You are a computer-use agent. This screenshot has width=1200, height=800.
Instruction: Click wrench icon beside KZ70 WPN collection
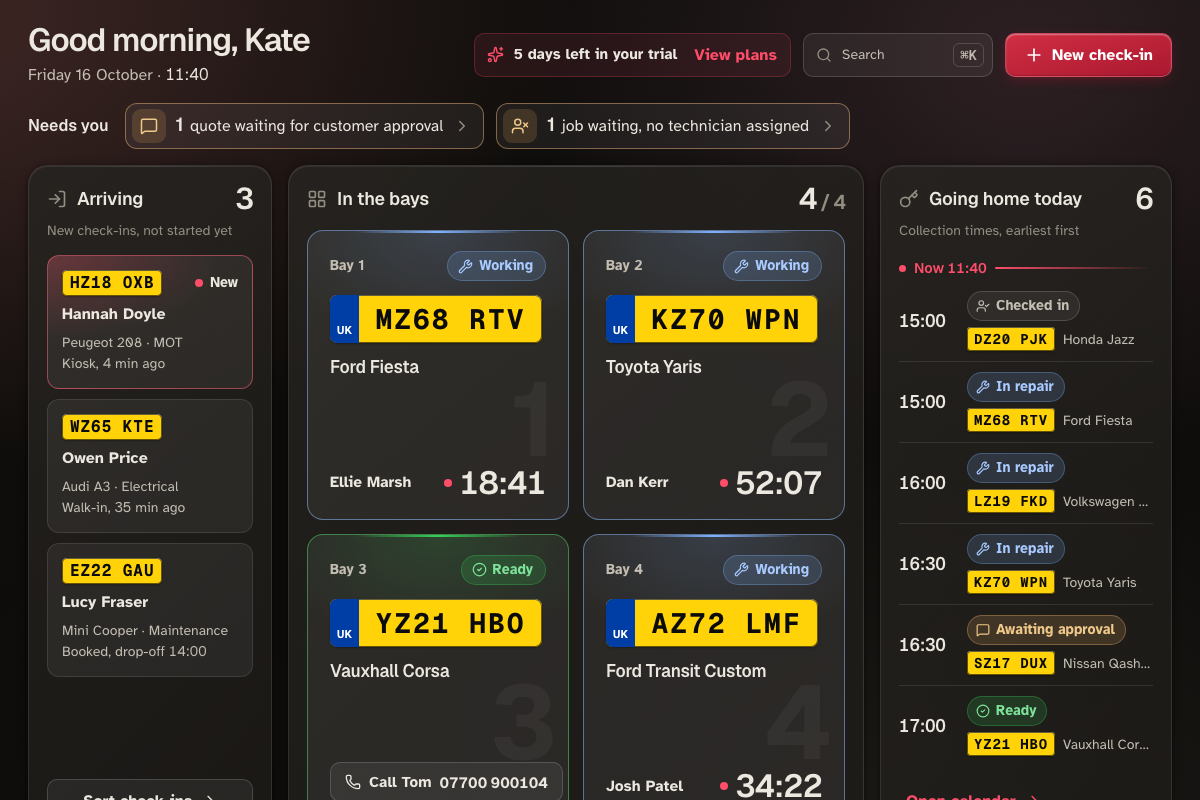[x=983, y=549]
